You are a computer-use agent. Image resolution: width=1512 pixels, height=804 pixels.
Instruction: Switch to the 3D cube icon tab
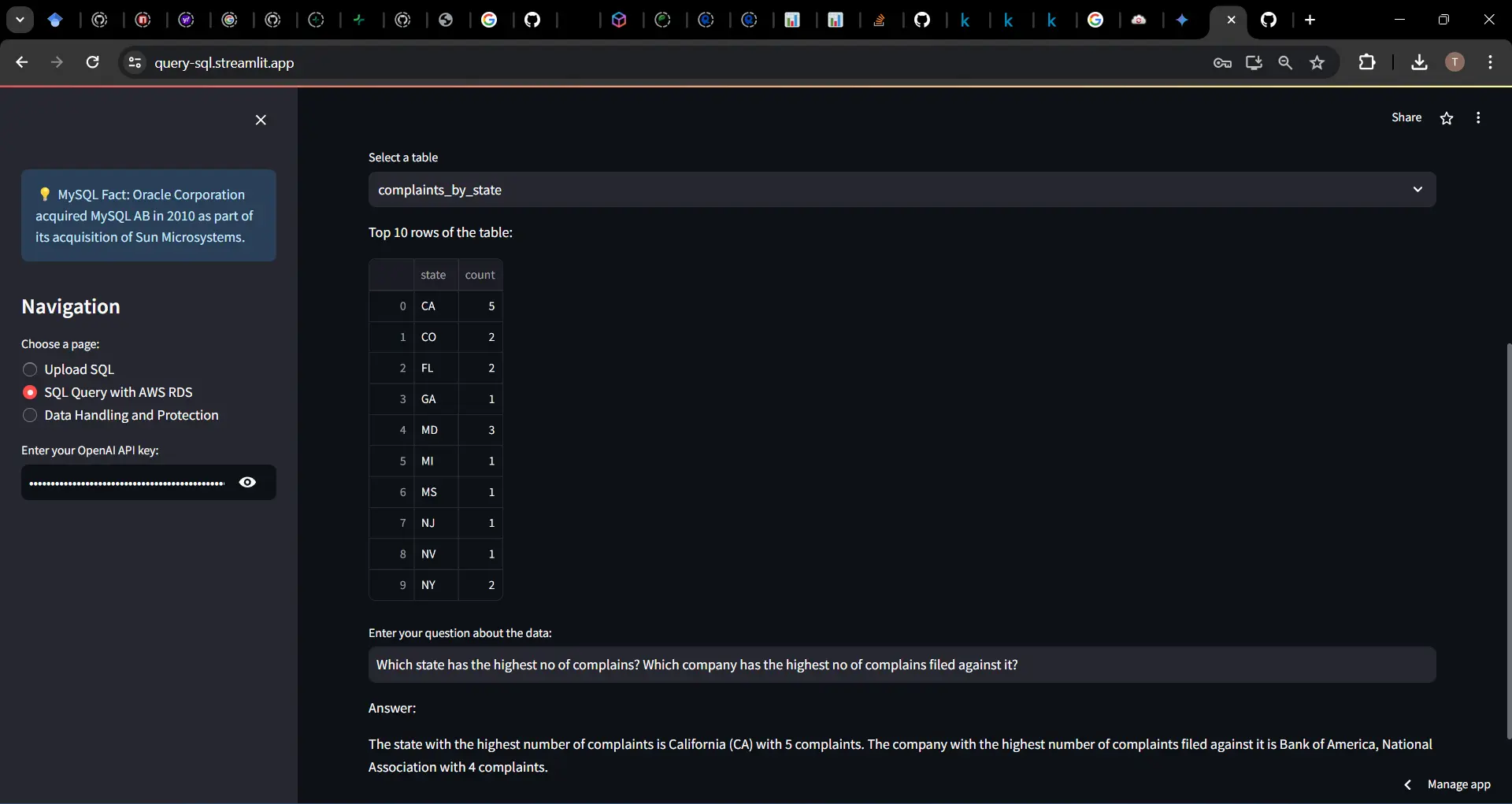click(619, 20)
